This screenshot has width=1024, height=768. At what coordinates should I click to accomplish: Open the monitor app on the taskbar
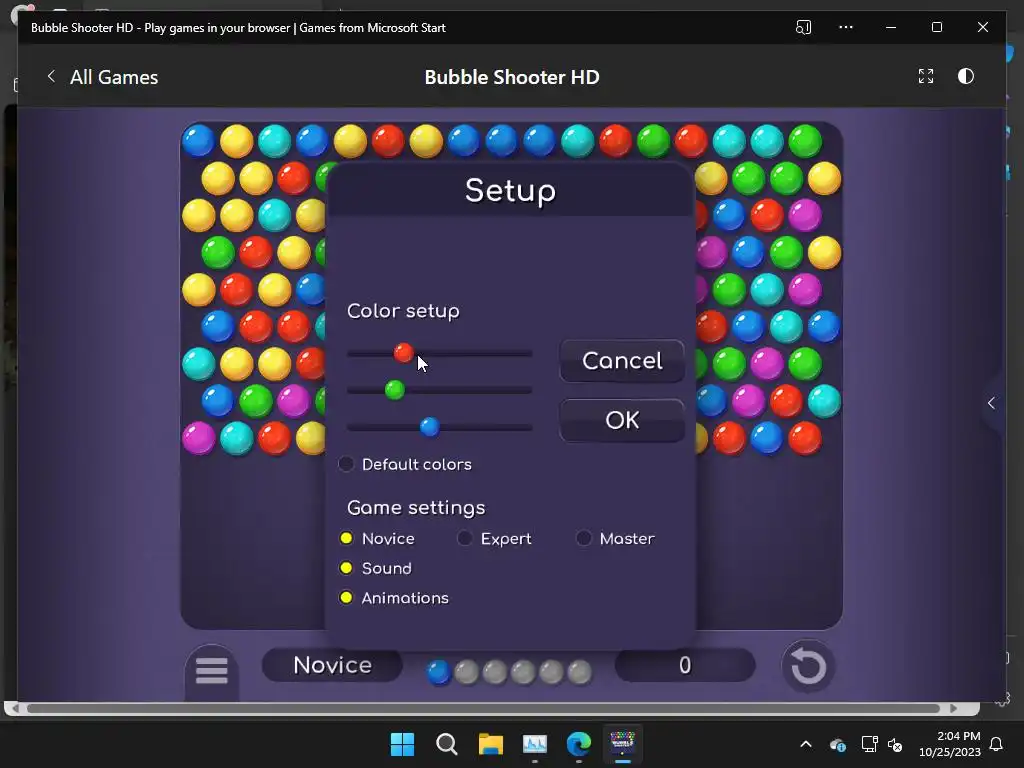535,744
